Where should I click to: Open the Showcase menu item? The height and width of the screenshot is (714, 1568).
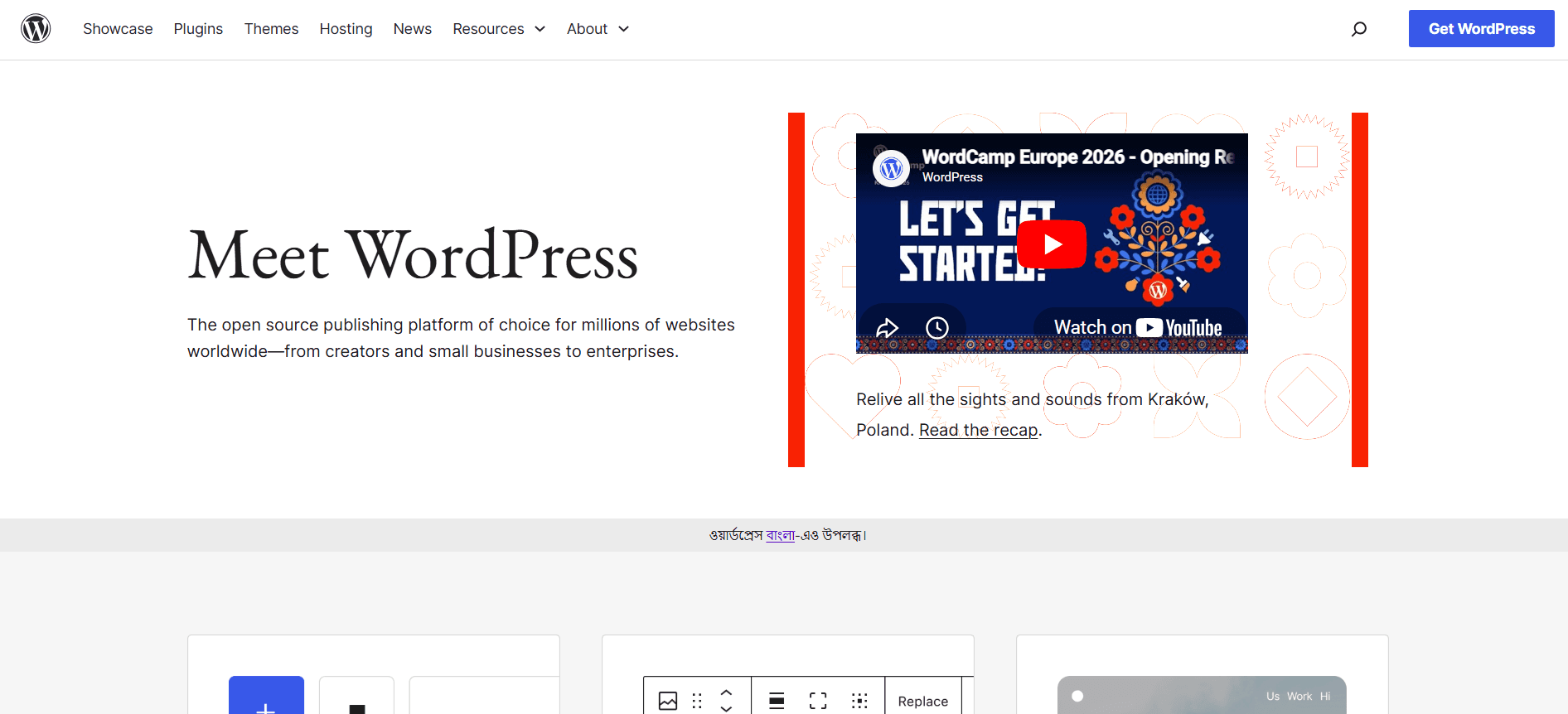tap(118, 29)
